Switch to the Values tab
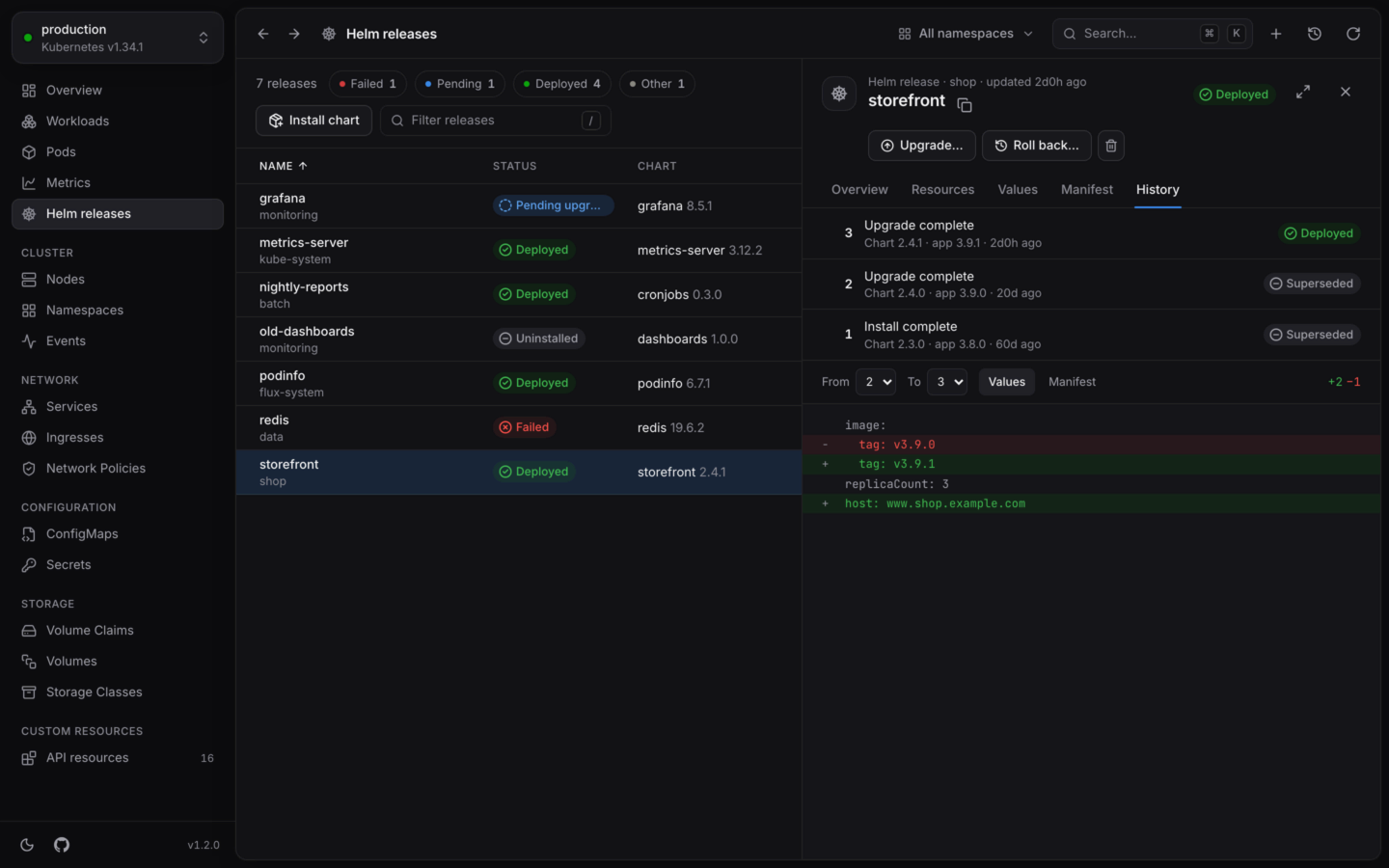1389x868 pixels. (x=1018, y=190)
